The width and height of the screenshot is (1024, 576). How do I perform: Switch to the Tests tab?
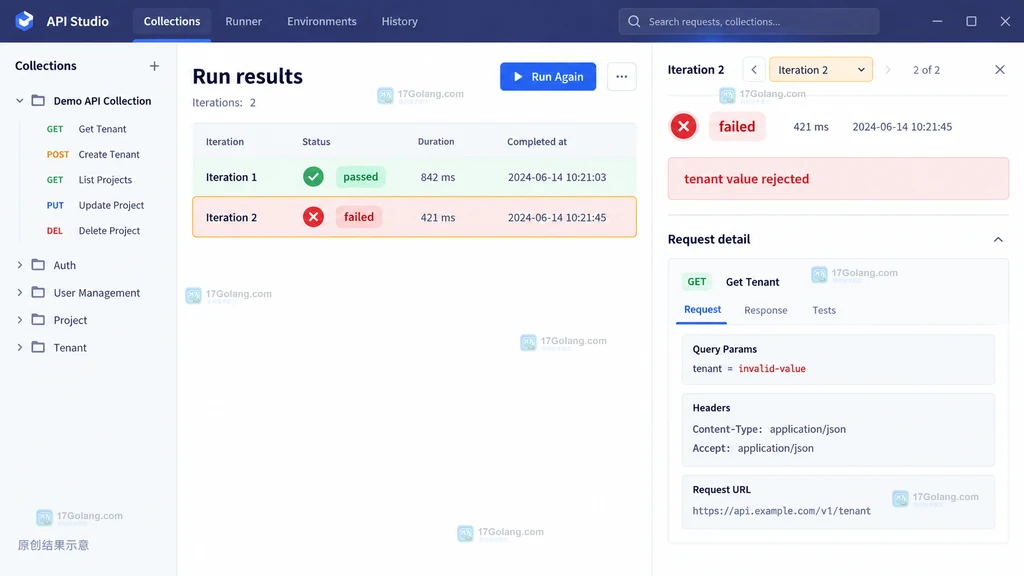[824, 310]
